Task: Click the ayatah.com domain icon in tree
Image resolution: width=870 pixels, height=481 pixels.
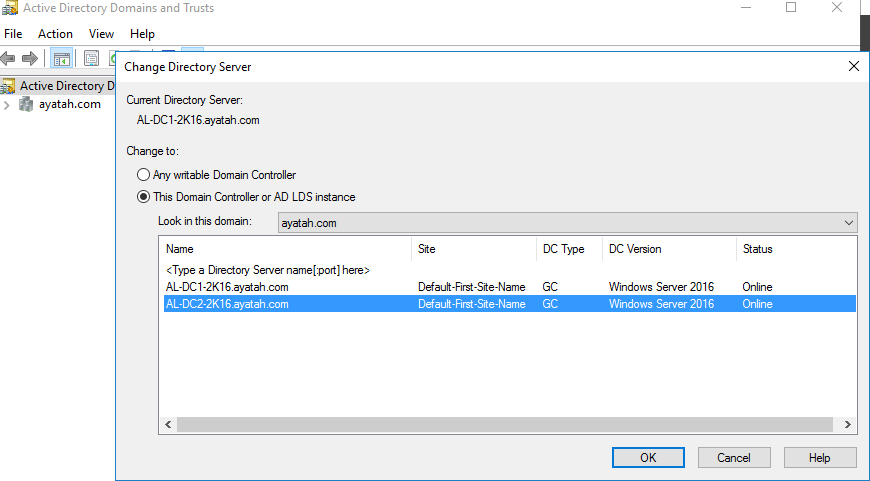Action: point(26,104)
